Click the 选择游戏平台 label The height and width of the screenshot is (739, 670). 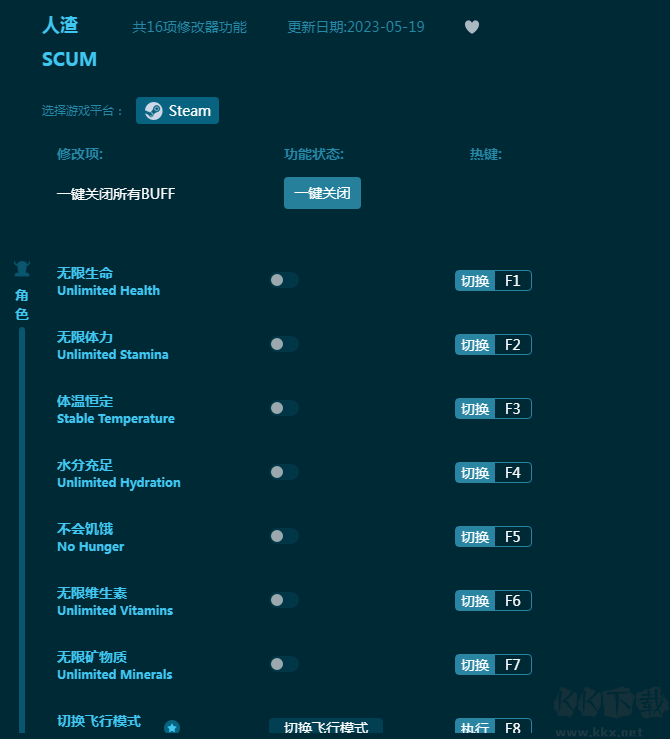(x=82, y=111)
